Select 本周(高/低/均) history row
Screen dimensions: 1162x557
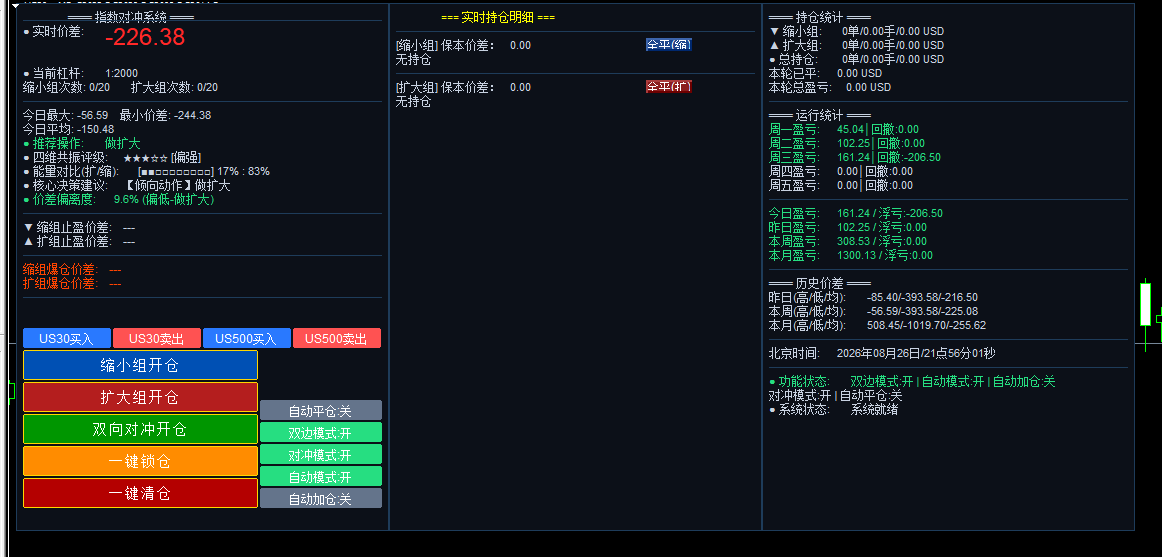[874, 311]
